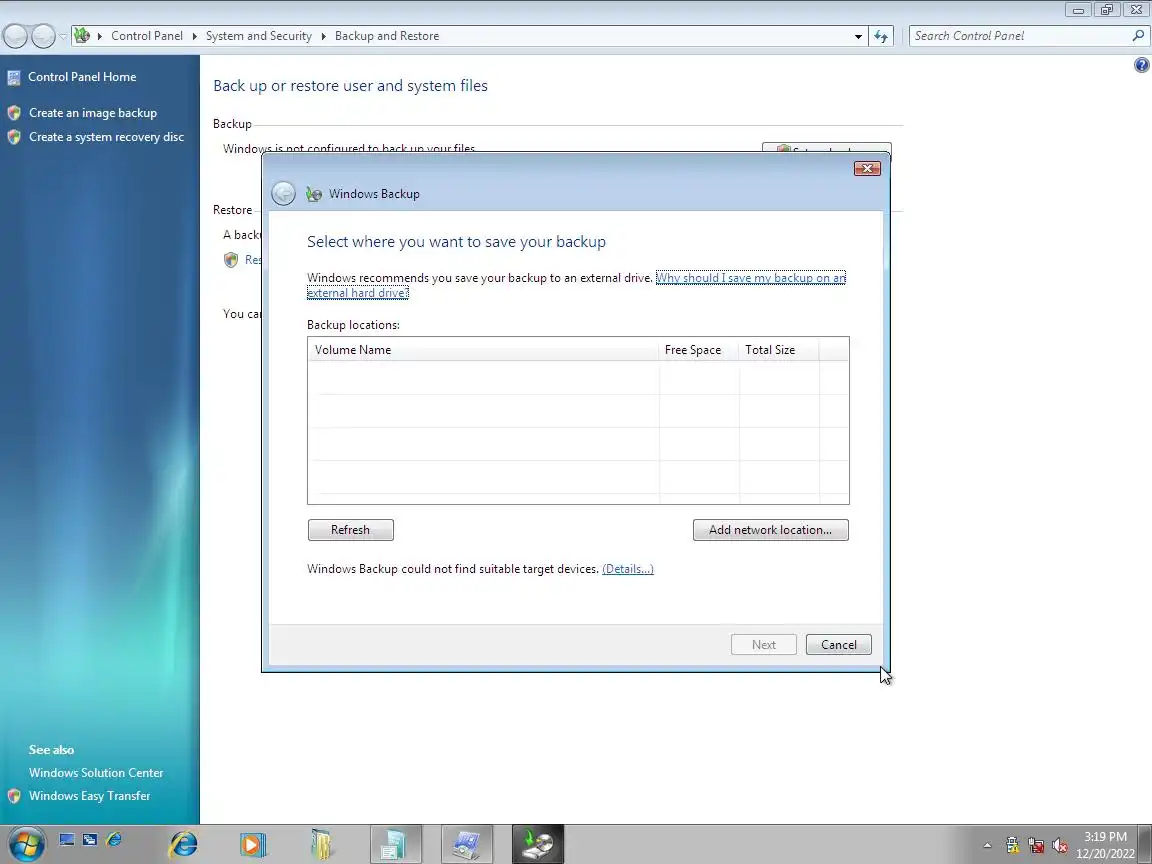Click the Control Panel back navigation button
The width and height of the screenshot is (1152, 864).
(x=15, y=35)
